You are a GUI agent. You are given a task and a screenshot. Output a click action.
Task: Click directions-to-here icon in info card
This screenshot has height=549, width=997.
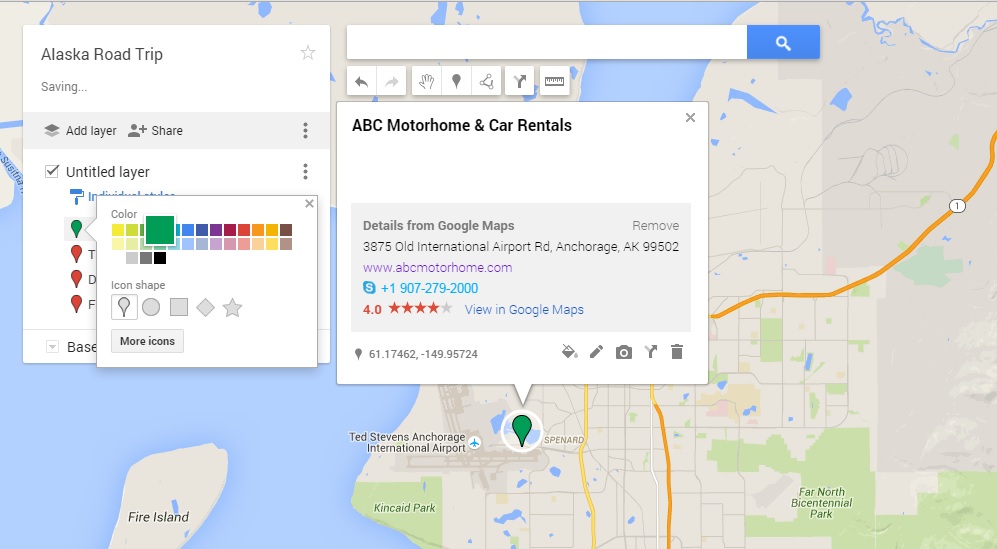pyautogui.click(x=650, y=352)
